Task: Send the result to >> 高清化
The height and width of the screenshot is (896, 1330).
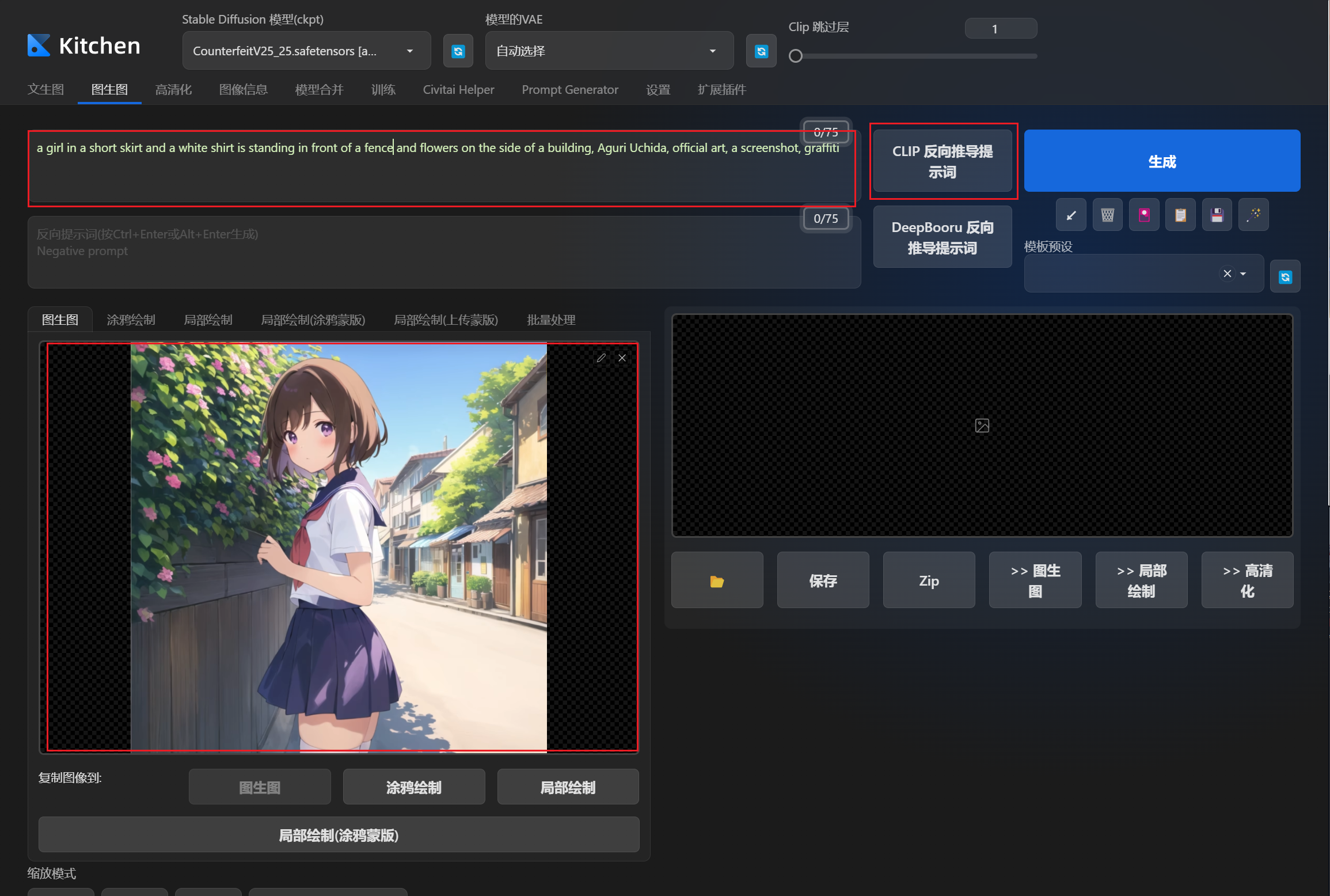Action: (x=1247, y=580)
